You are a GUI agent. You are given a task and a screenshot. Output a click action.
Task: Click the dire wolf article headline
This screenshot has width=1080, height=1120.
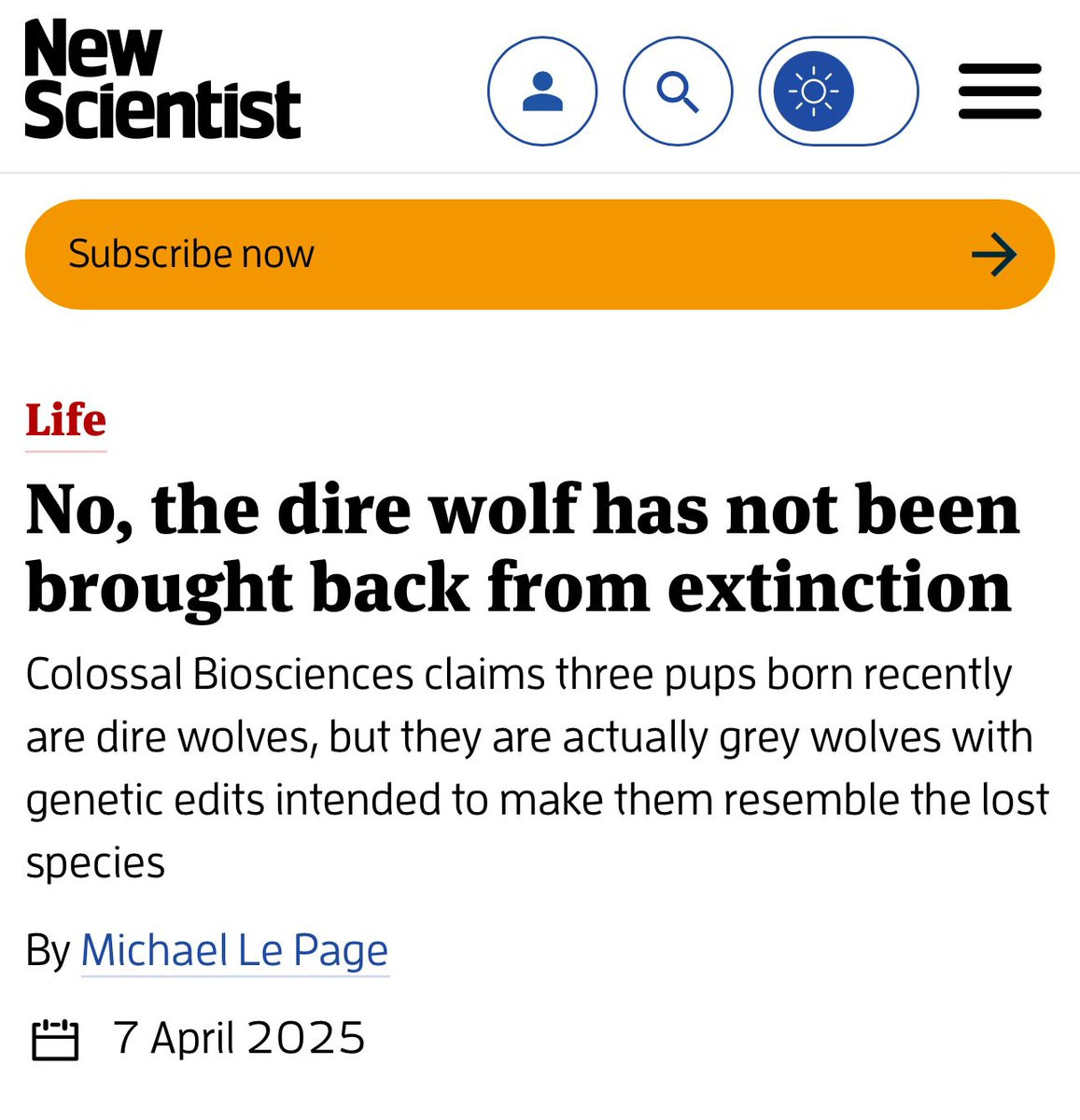[x=523, y=549]
